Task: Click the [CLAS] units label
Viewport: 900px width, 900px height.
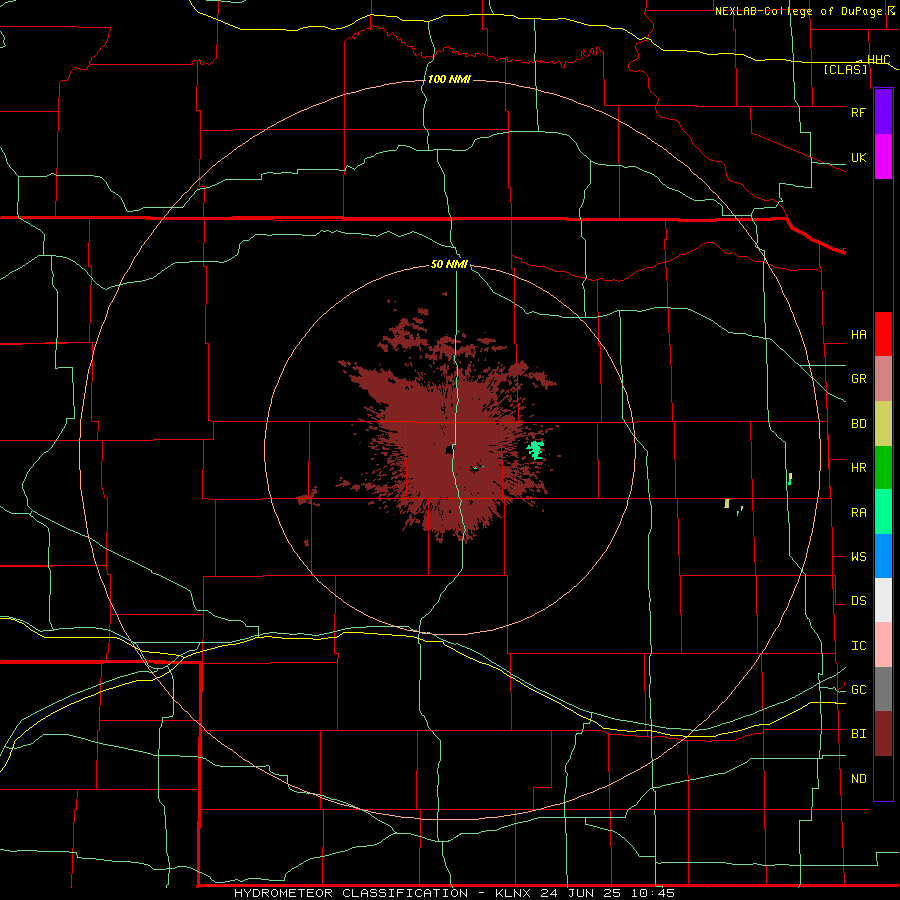Action: tap(845, 70)
